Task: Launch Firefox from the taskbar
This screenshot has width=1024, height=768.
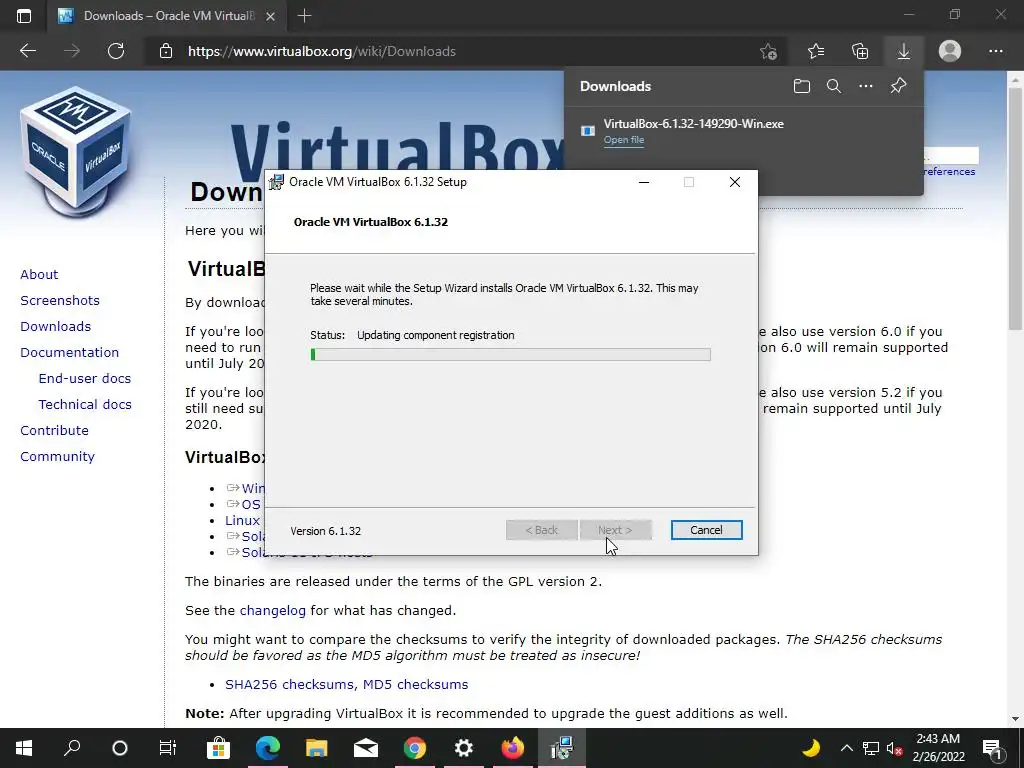Action: [513, 748]
